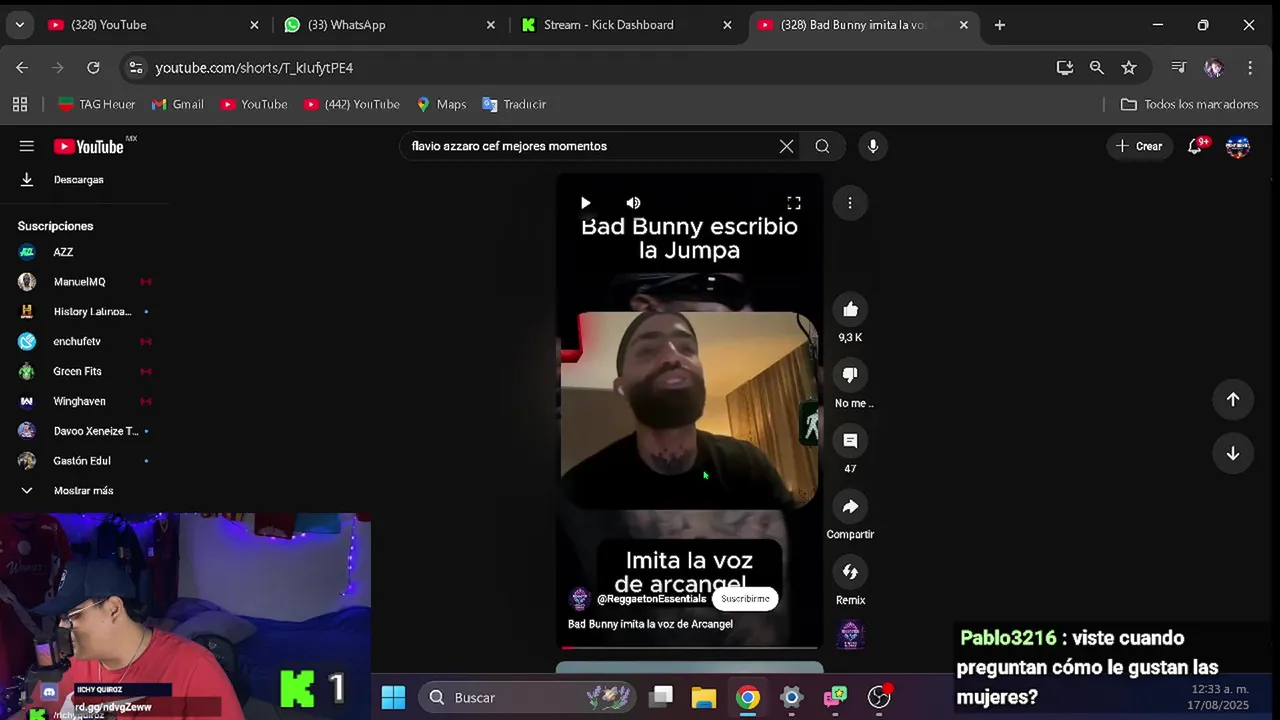The height and width of the screenshot is (720, 1280).
Task: Open (442) YouTube bookmark
Action: tap(351, 104)
